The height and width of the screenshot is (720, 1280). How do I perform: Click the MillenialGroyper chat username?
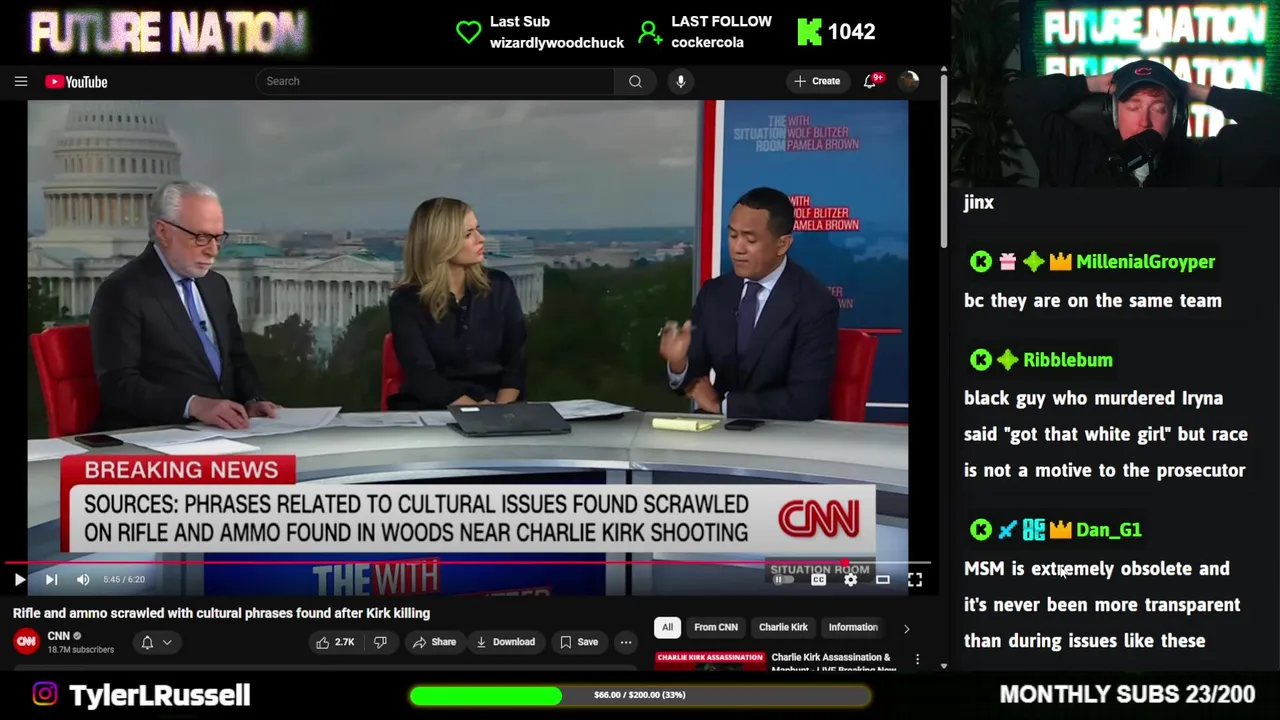(1145, 262)
